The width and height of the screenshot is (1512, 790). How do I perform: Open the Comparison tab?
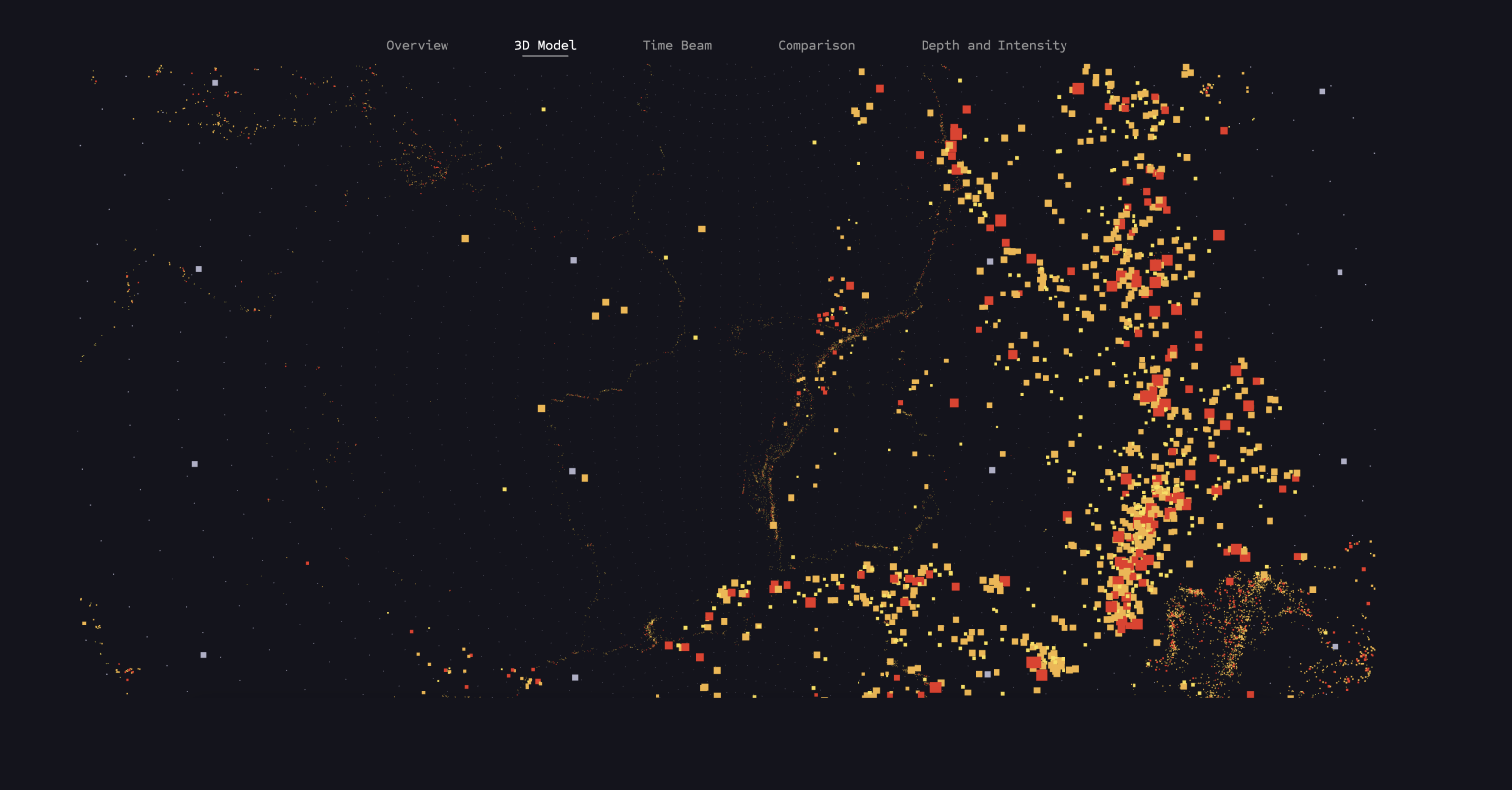(x=816, y=45)
